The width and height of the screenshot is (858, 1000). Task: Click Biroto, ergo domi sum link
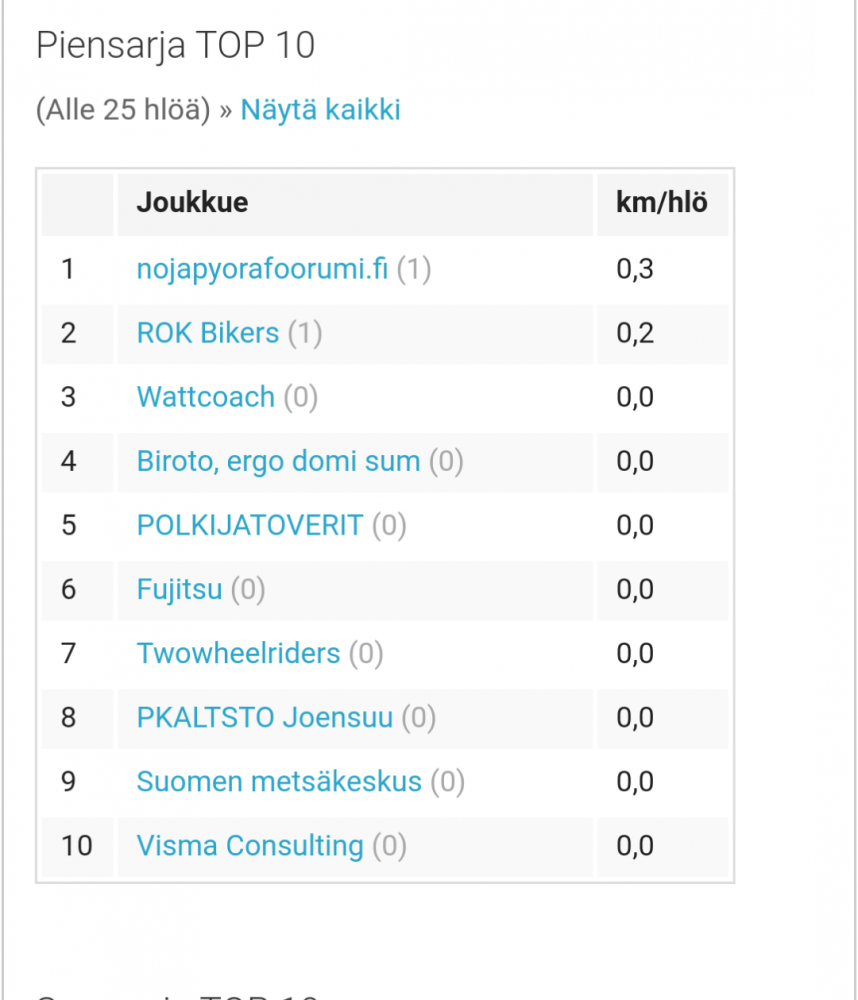[x=279, y=461]
